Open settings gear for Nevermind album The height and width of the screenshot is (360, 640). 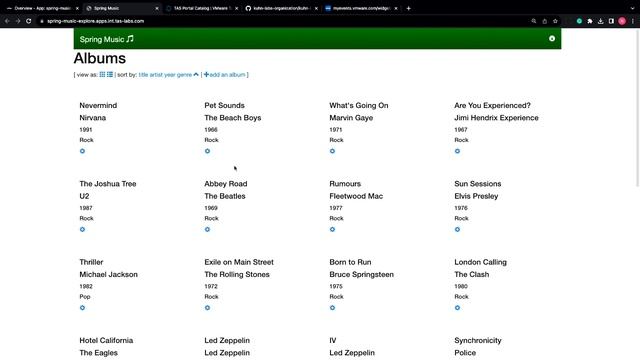click(x=82, y=151)
